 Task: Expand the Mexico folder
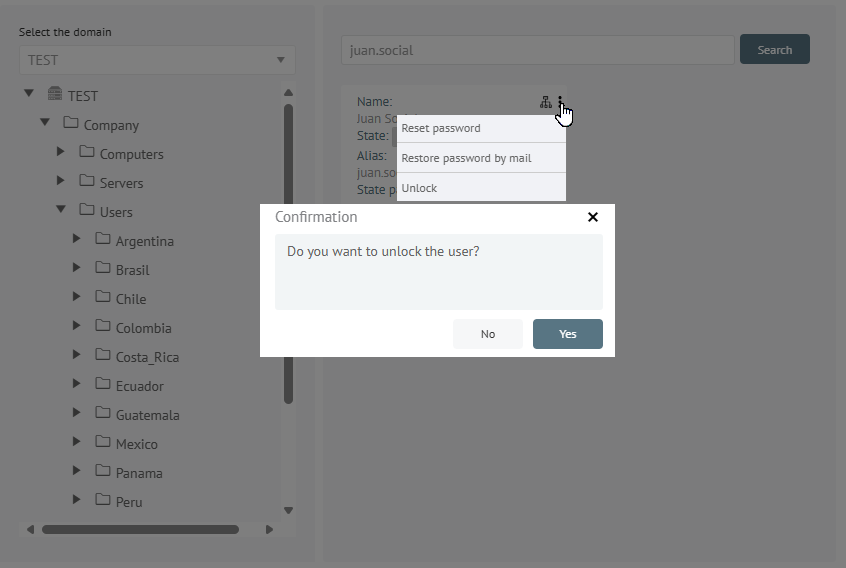[x=77, y=441]
